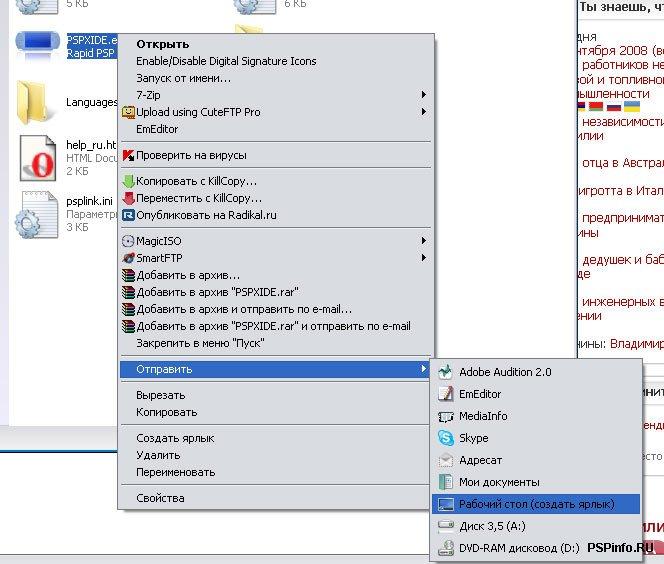The image size is (664, 564).
Task: Select Рабочий стол (создать ярлык) entry
Action: pyautogui.click(x=536, y=504)
